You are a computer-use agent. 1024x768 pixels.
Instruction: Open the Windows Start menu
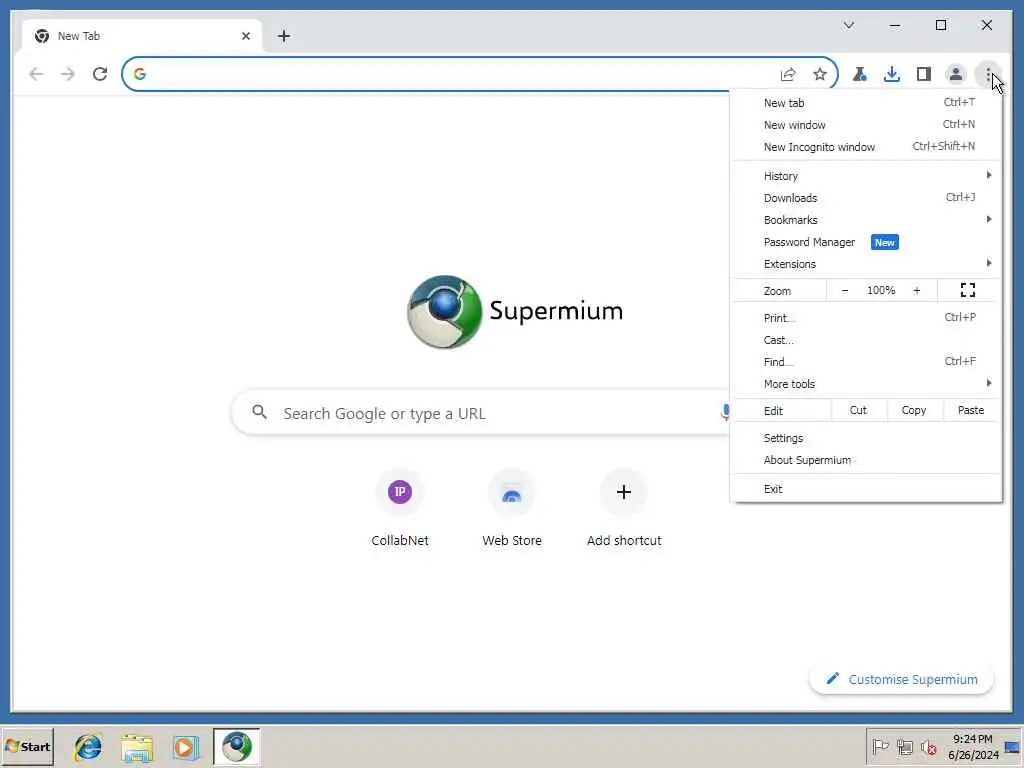pyautogui.click(x=28, y=746)
